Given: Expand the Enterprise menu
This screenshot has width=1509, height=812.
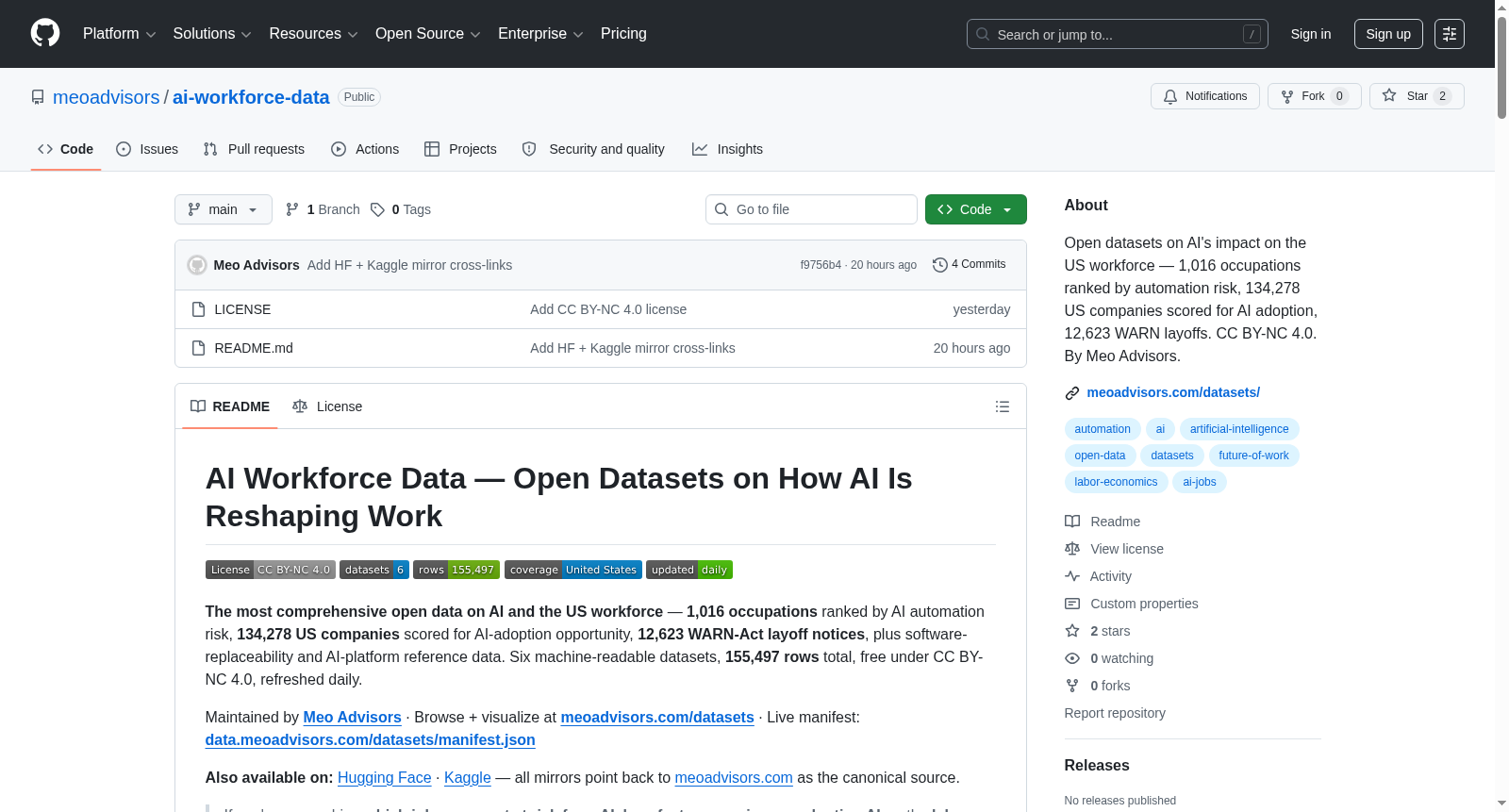Looking at the screenshot, I should (x=540, y=34).
